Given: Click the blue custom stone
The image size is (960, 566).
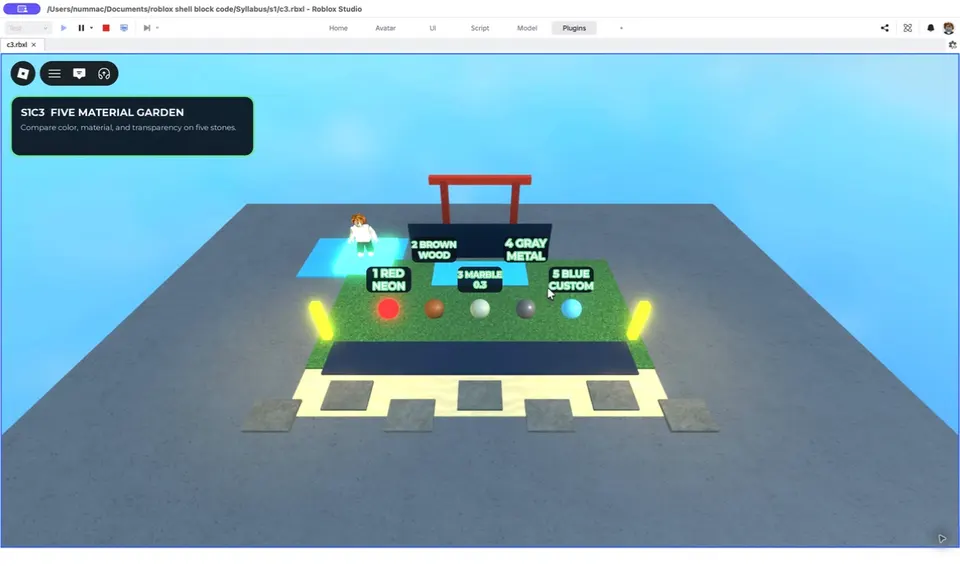Looking at the screenshot, I should pos(571,308).
